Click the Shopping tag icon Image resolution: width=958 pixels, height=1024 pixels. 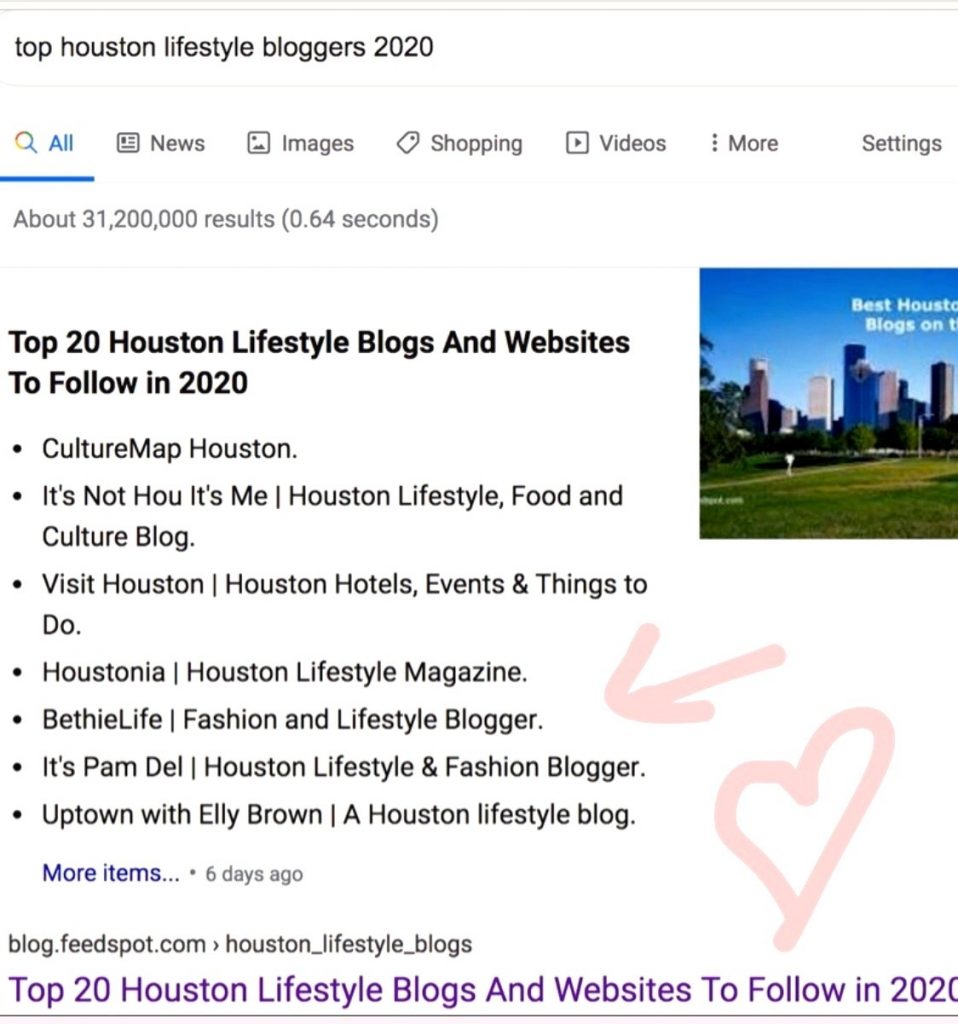(x=408, y=142)
